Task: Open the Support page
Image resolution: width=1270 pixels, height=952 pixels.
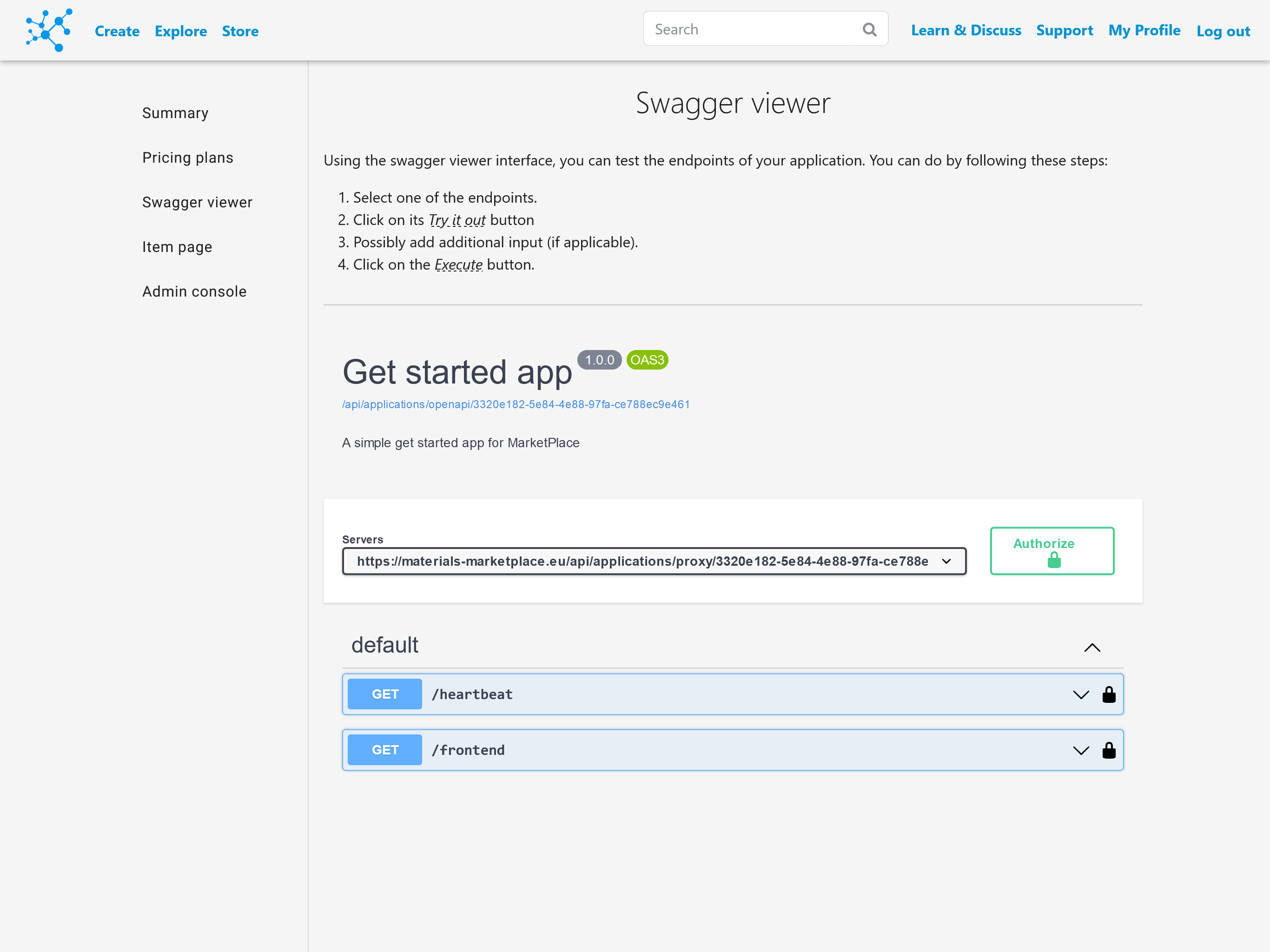Action: coord(1064,30)
